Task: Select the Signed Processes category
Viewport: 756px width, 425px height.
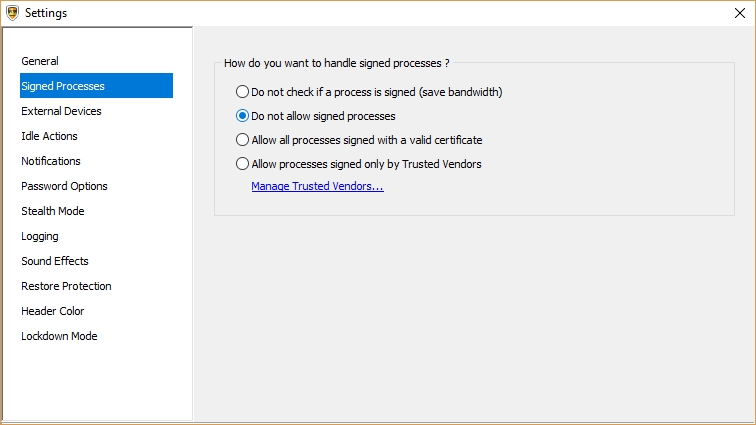Action: [63, 86]
